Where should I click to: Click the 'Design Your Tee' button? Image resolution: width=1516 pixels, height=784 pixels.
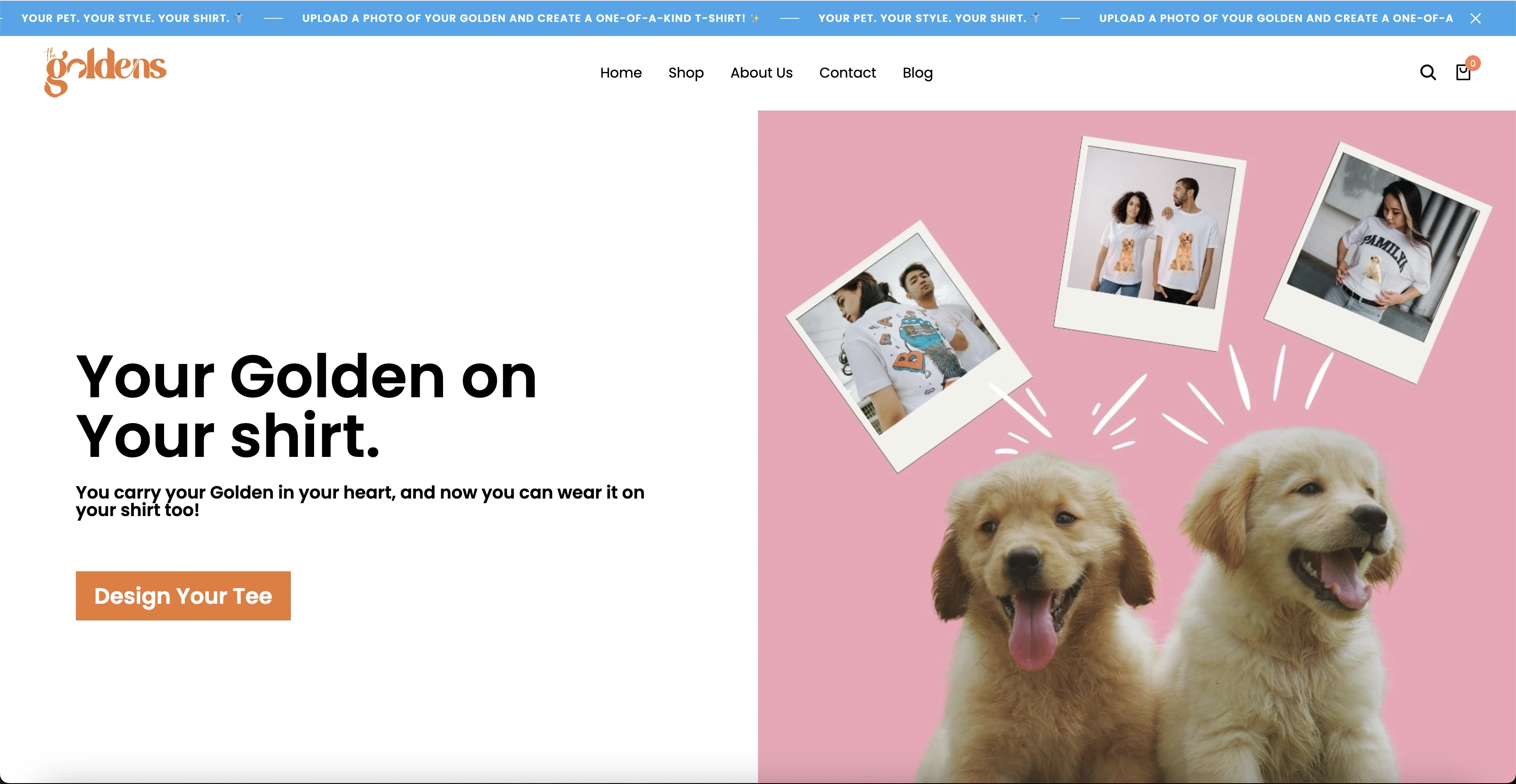pos(183,595)
